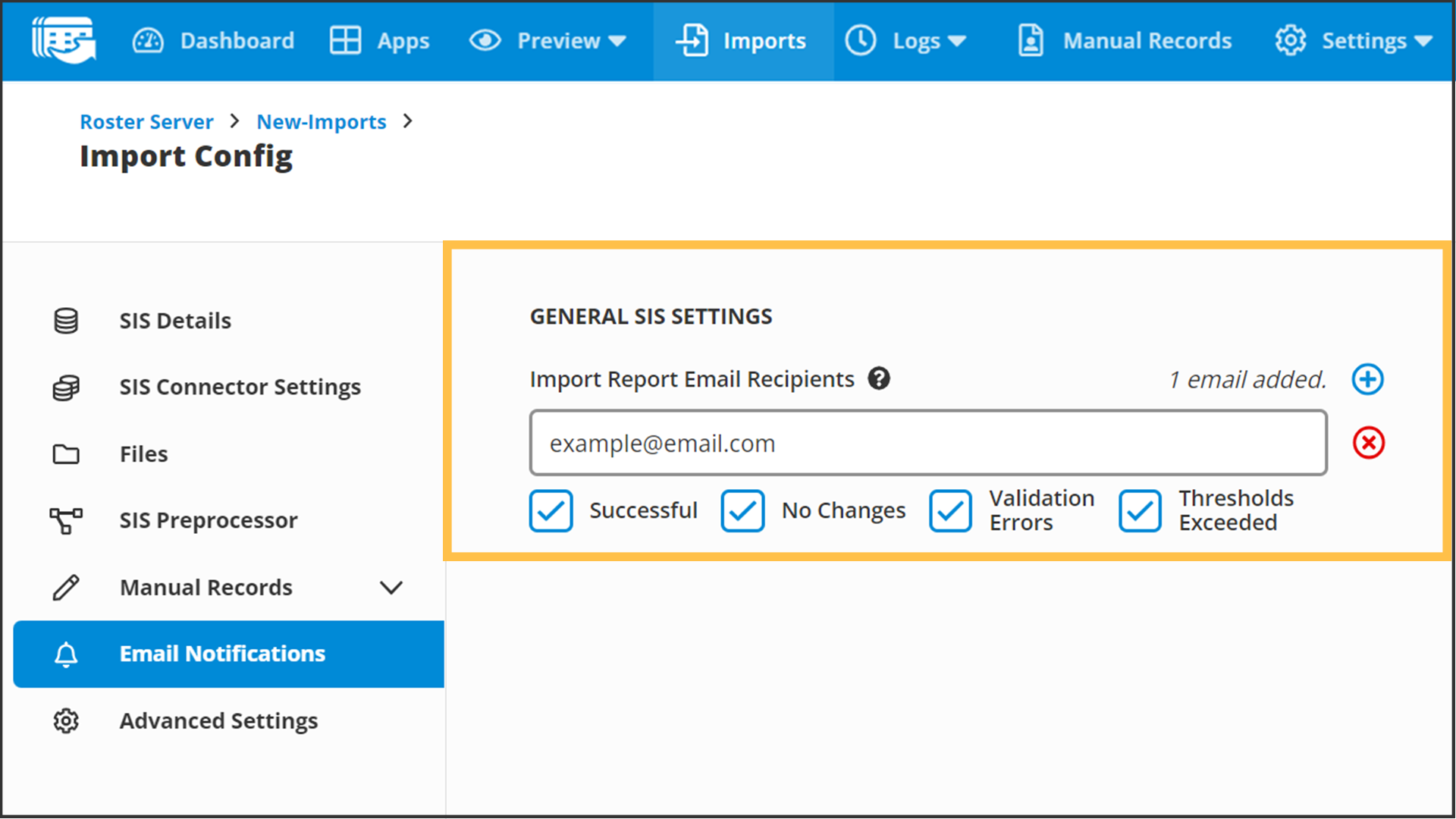Image resolution: width=1456 pixels, height=819 pixels.
Task: Click the SIS Preprocessor flow icon
Action: click(x=66, y=521)
